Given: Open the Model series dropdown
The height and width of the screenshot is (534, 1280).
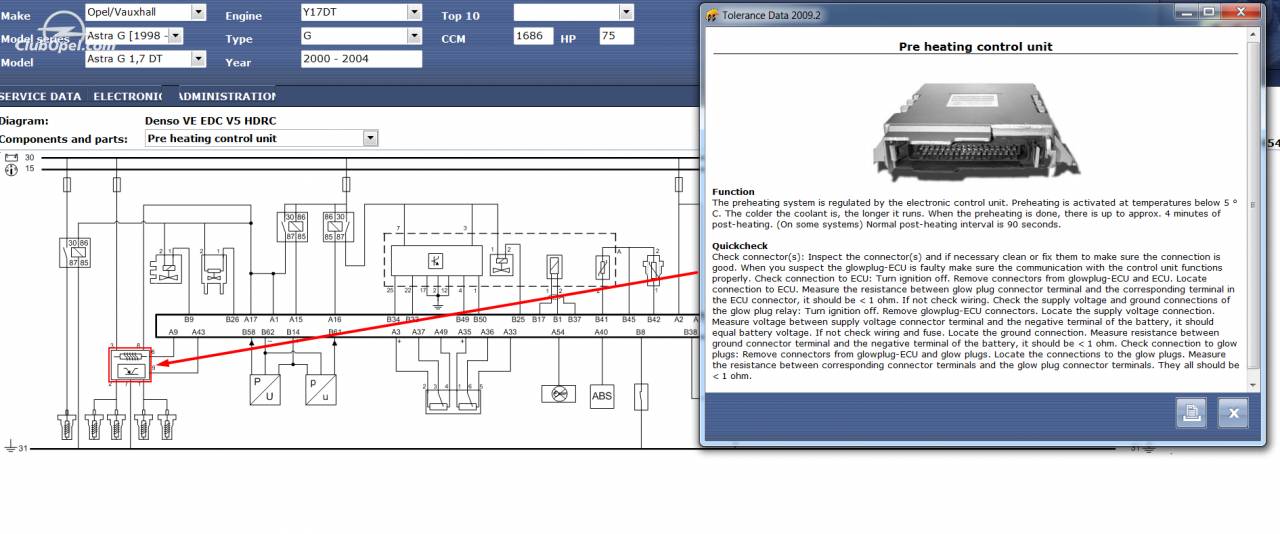Looking at the screenshot, I should click(x=175, y=35).
